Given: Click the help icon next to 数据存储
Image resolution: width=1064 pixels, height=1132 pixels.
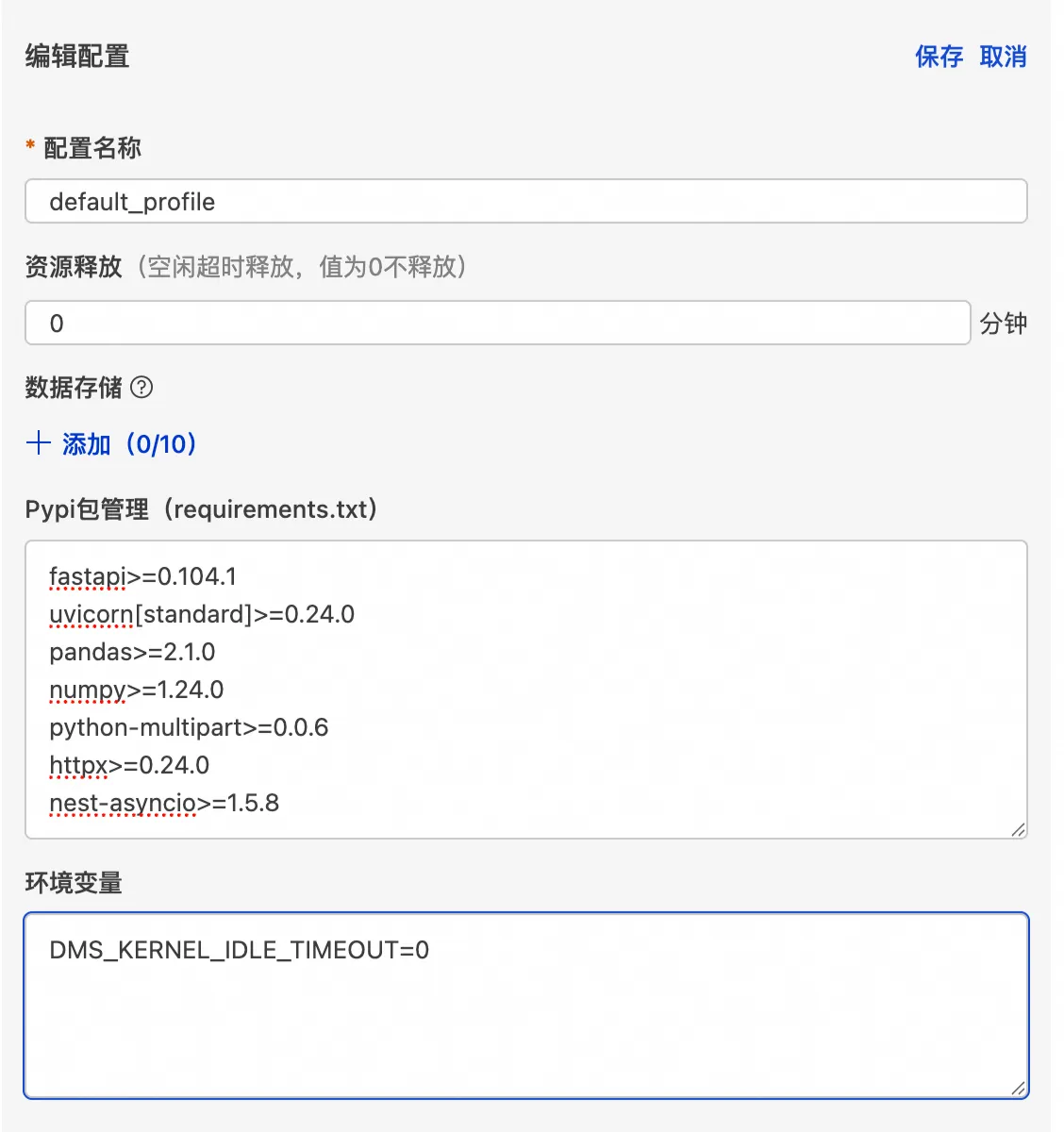Looking at the screenshot, I should tap(141, 387).
